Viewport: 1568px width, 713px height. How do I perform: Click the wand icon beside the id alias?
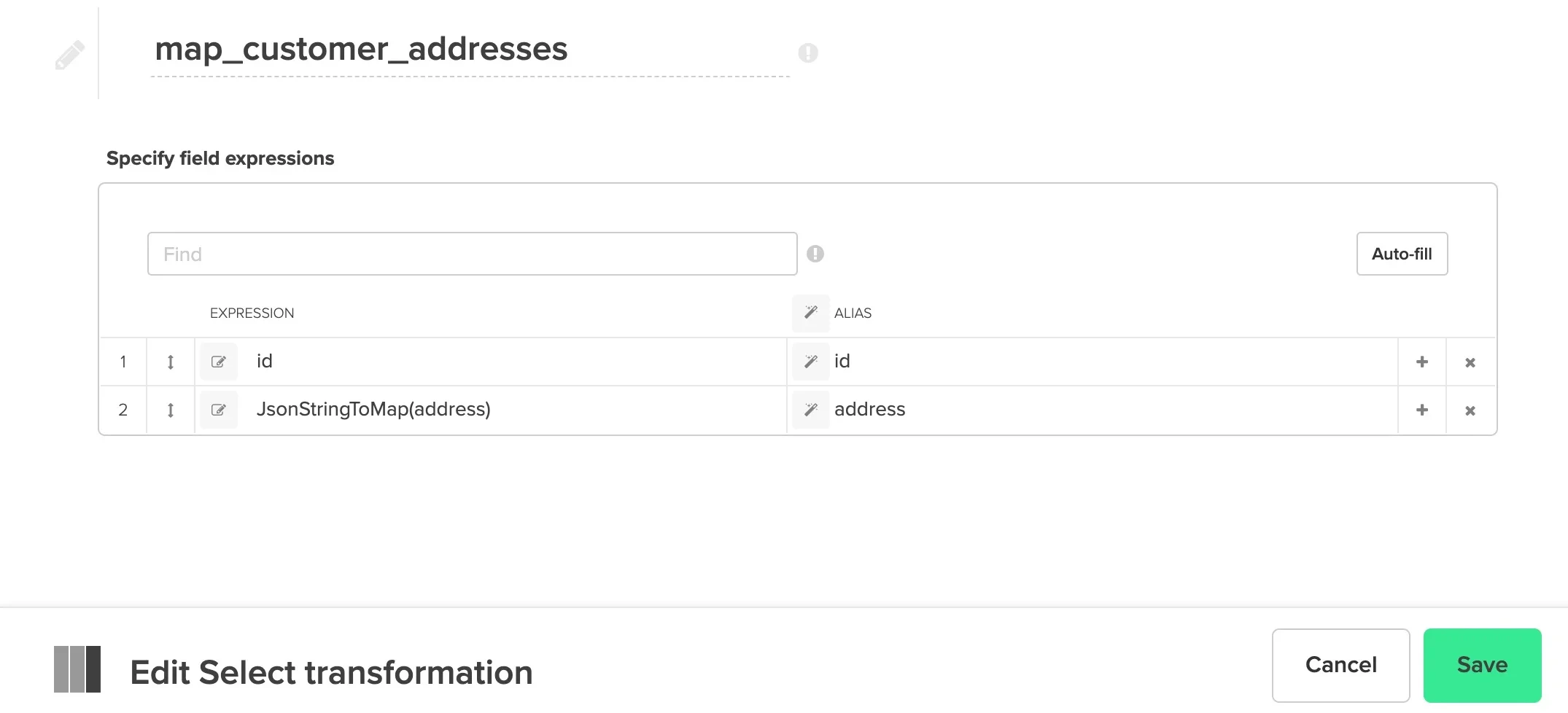tap(810, 361)
